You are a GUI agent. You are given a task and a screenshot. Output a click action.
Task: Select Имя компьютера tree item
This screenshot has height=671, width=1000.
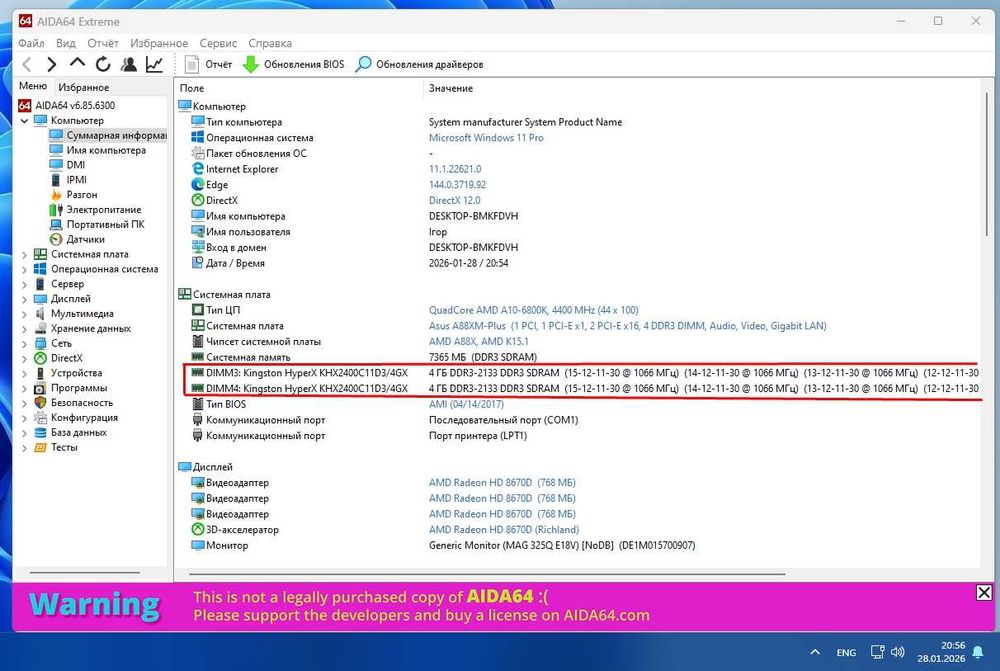98,150
